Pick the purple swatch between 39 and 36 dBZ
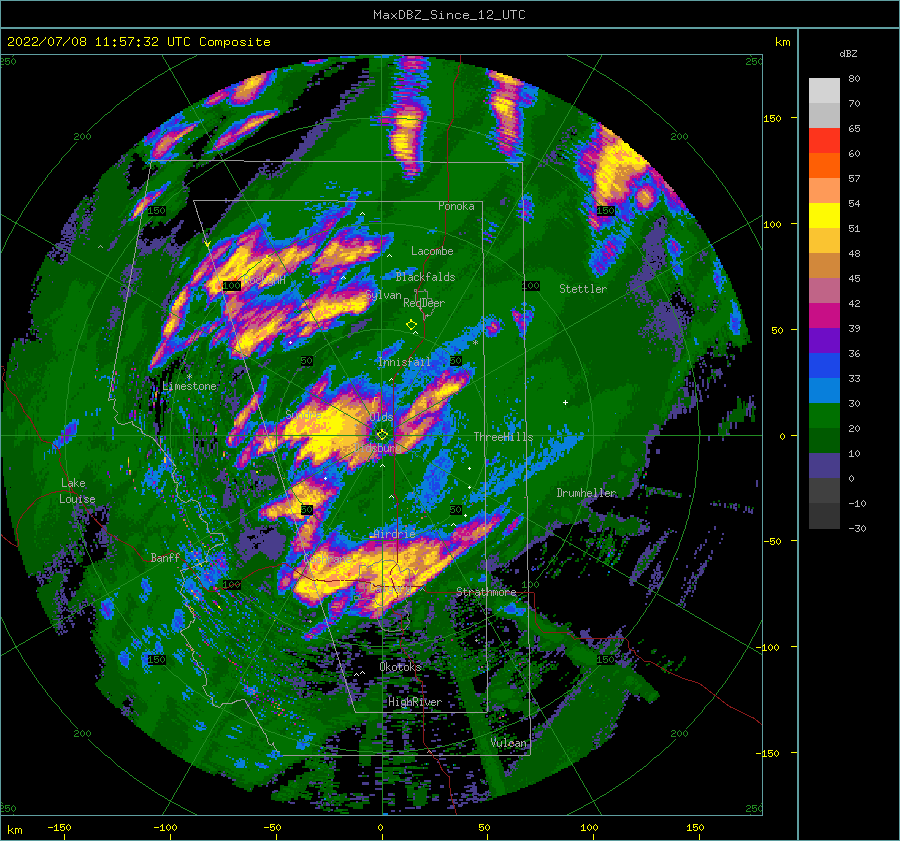Image resolution: width=900 pixels, height=841 pixels. point(824,340)
